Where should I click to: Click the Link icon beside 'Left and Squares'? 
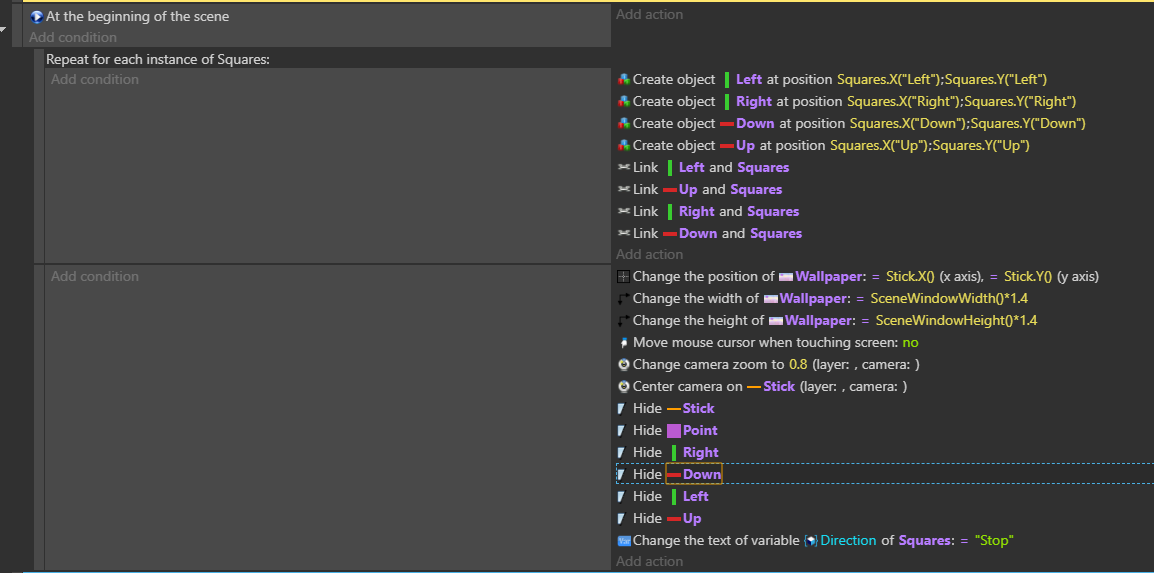point(624,167)
